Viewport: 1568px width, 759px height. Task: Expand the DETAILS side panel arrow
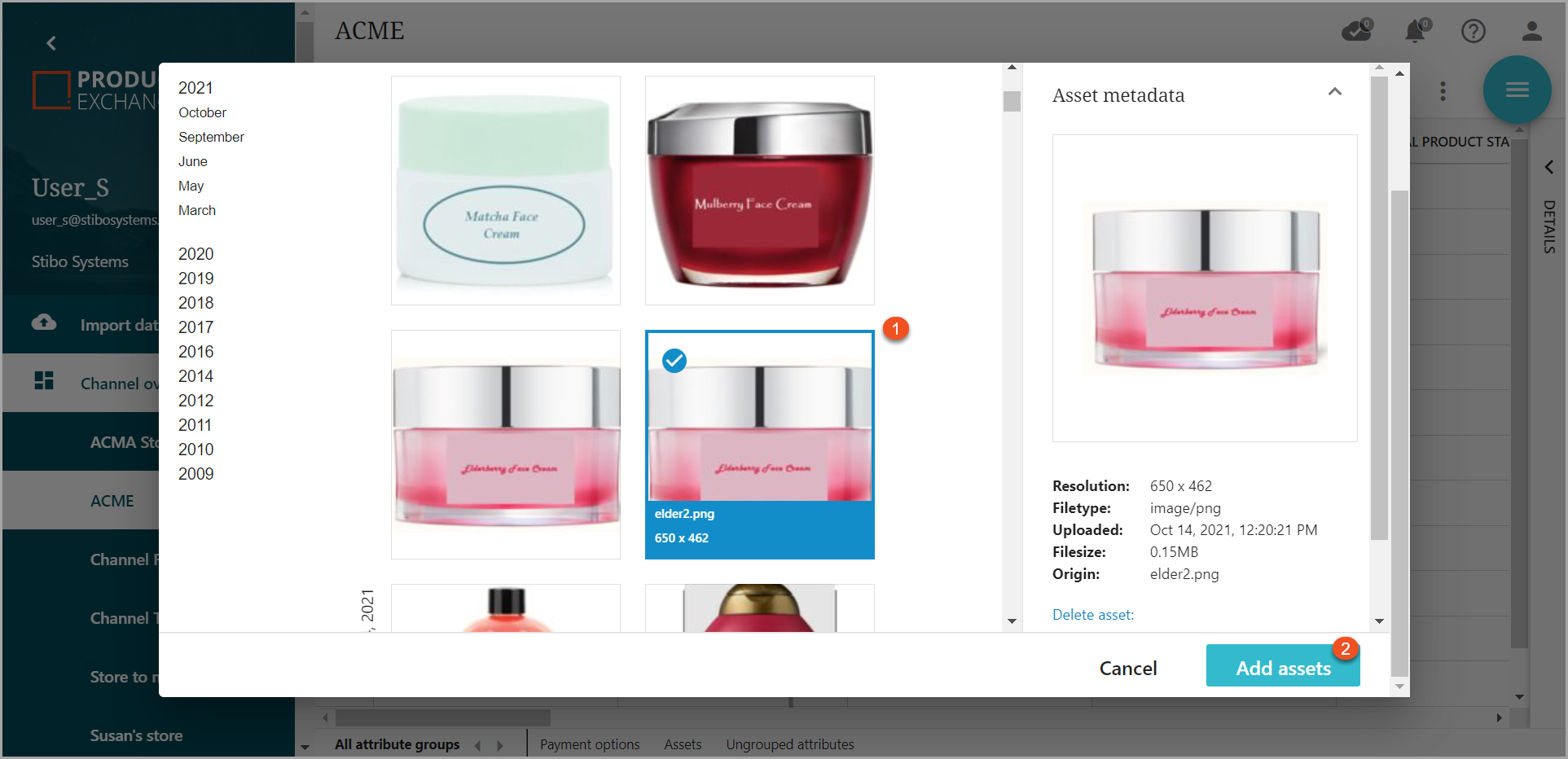[1548, 167]
